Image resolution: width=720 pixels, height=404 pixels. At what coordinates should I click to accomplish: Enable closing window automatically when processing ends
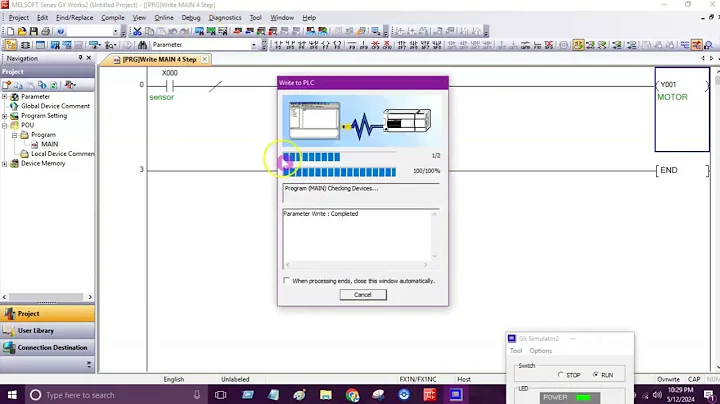[287, 280]
